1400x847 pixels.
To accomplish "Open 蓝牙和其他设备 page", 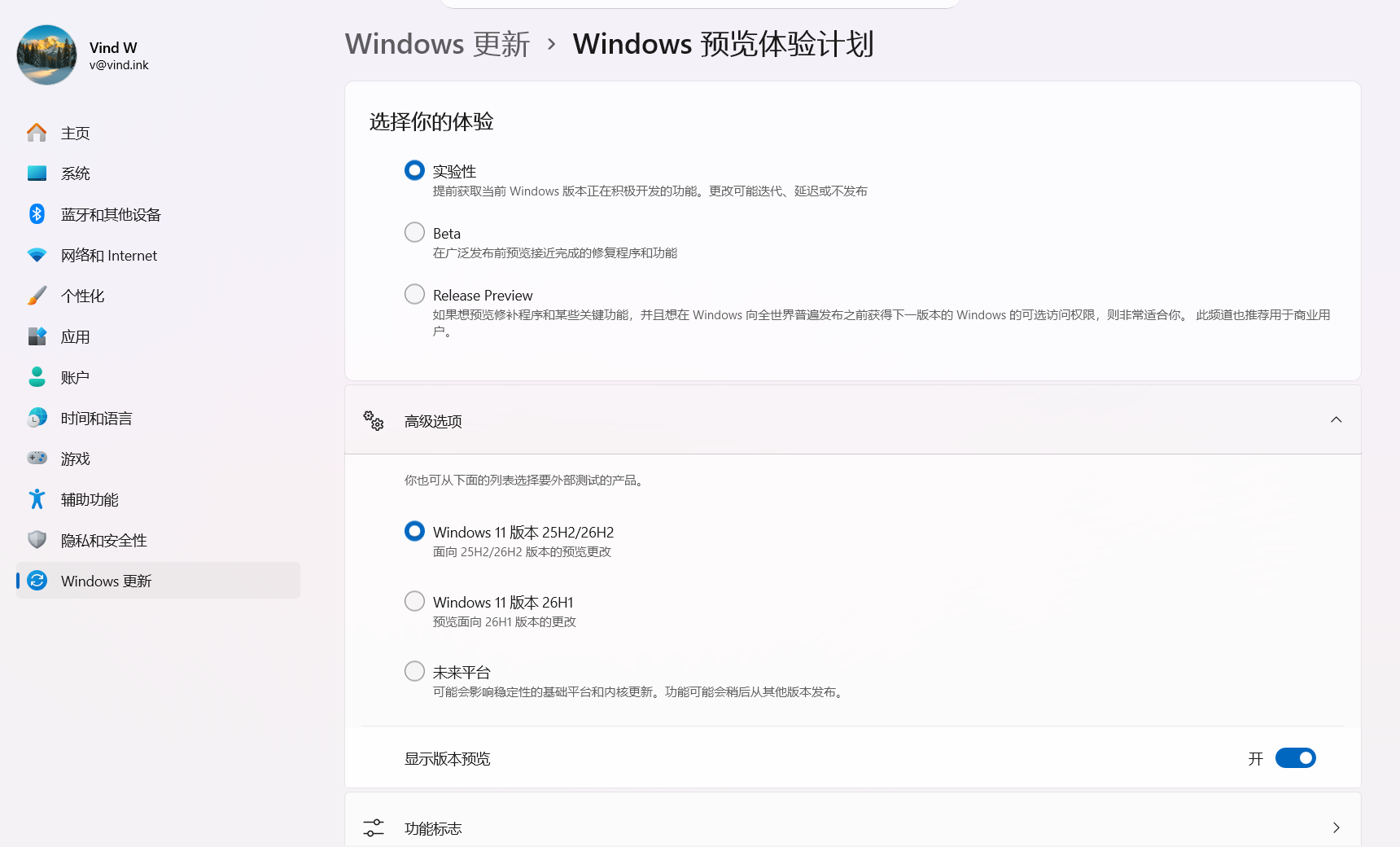I will click(158, 214).
